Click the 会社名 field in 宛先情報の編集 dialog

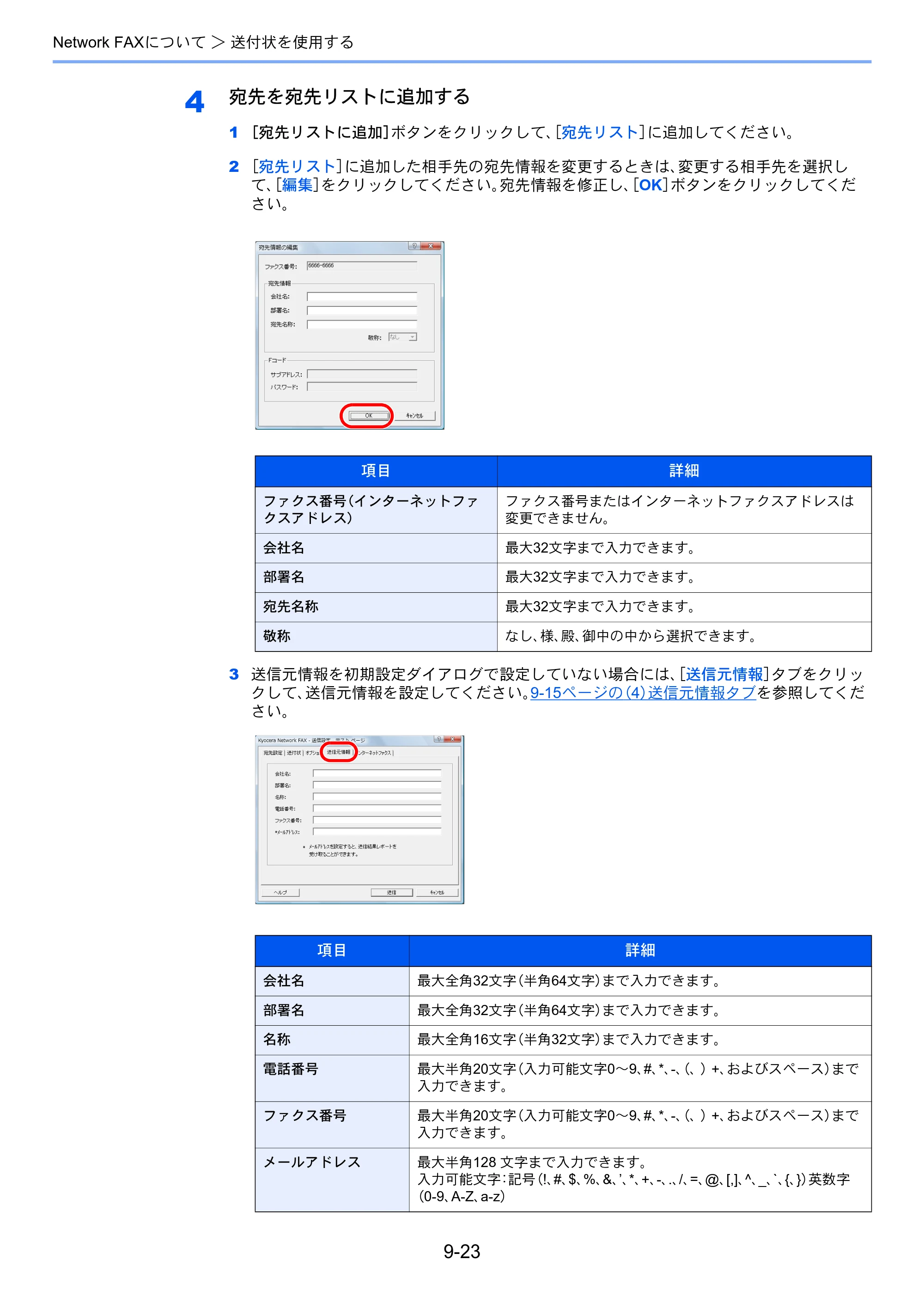click(x=362, y=296)
